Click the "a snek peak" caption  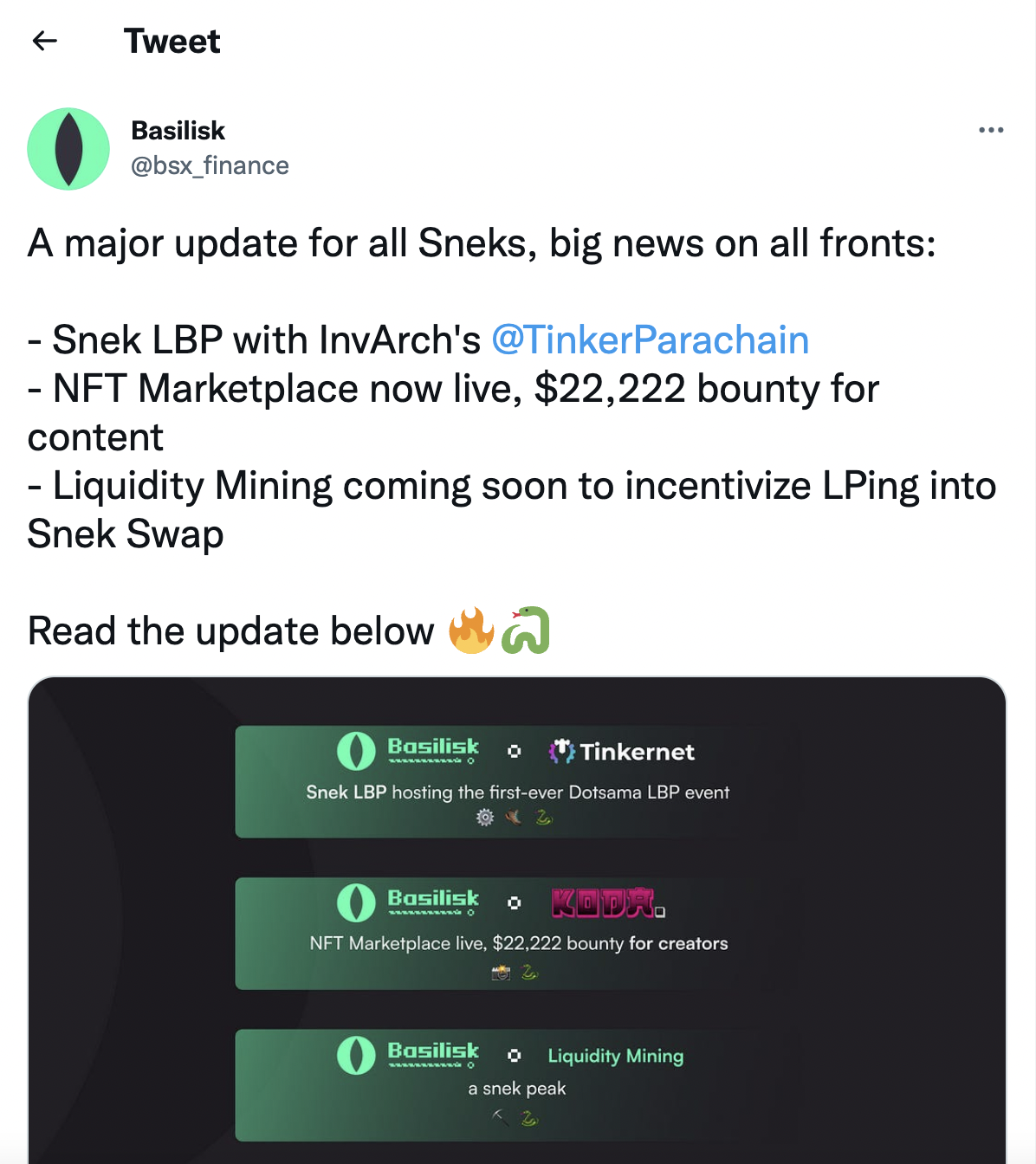pos(516,1089)
